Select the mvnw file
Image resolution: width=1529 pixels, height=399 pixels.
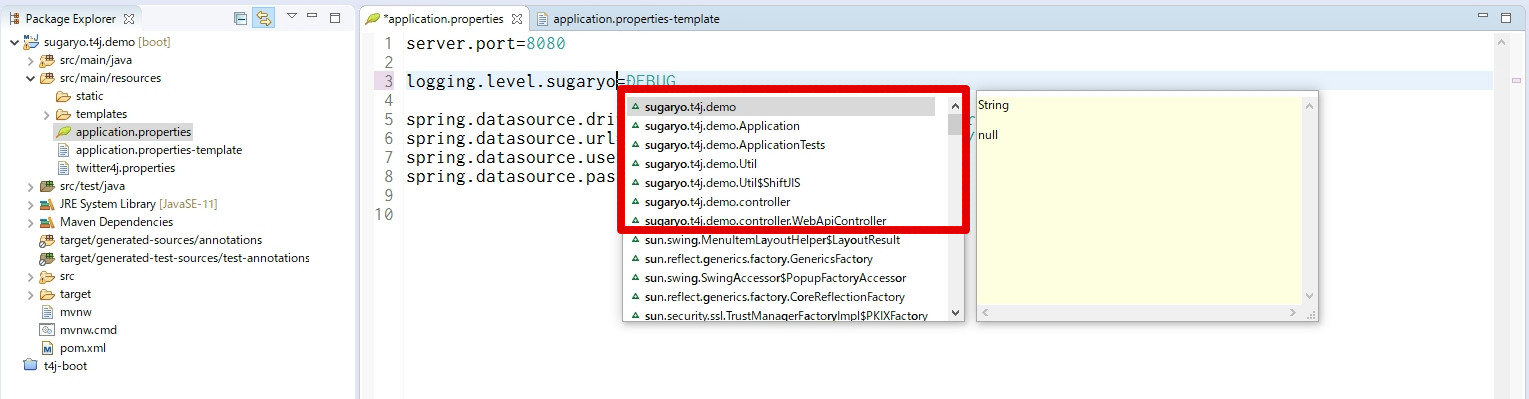point(76,312)
